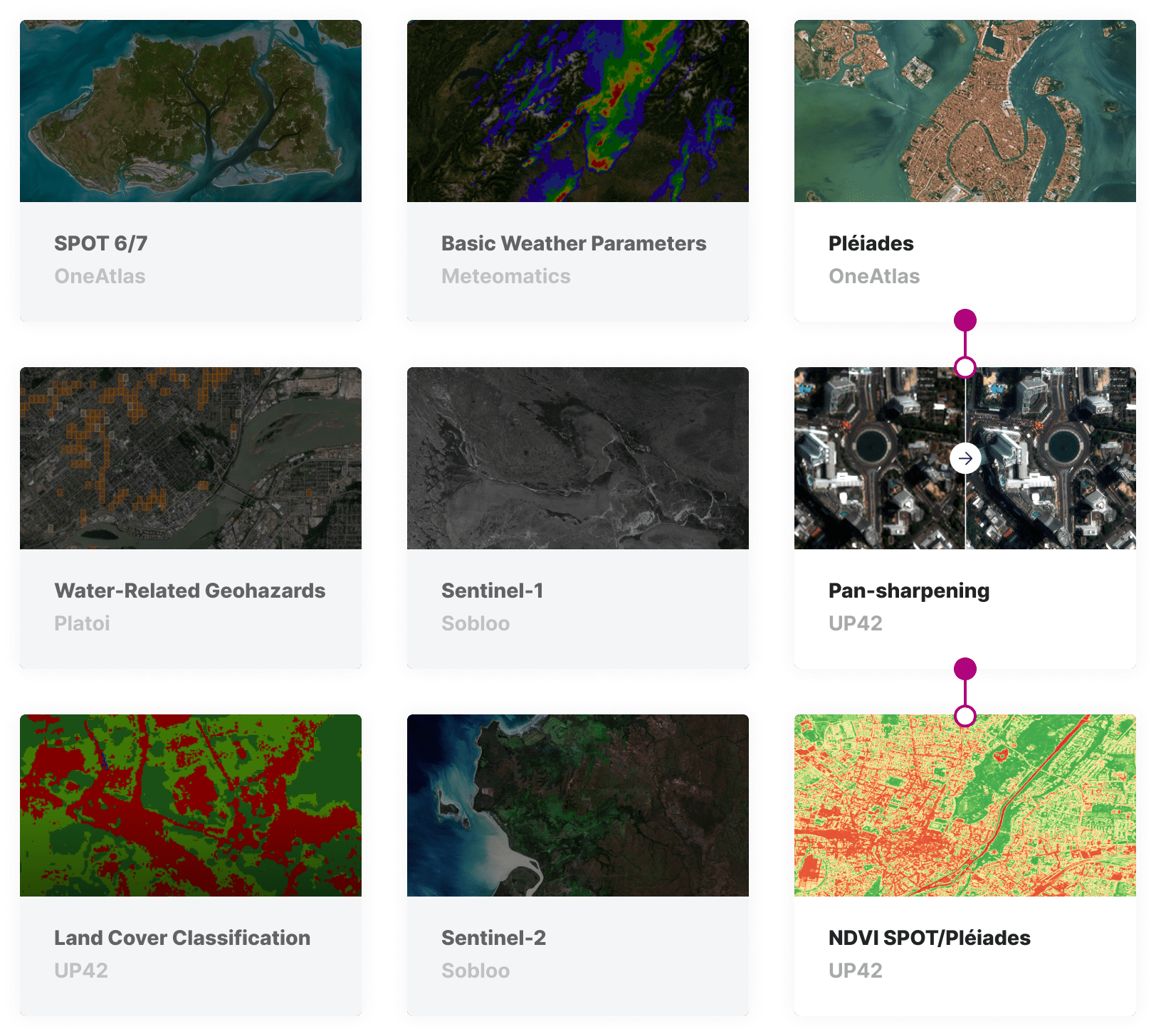Click the UP42 label under Pan-sharpening
This screenshot has height=1036, width=1156.
point(856,623)
